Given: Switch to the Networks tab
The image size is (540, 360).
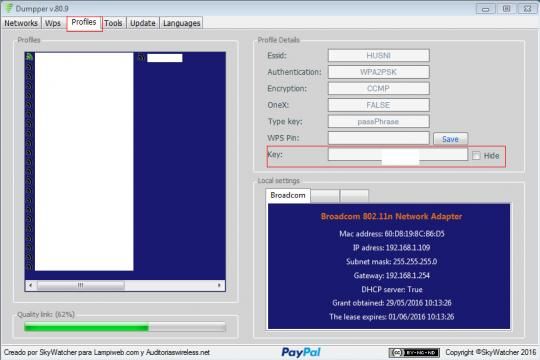Looking at the screenshot, I should point(21,23).
